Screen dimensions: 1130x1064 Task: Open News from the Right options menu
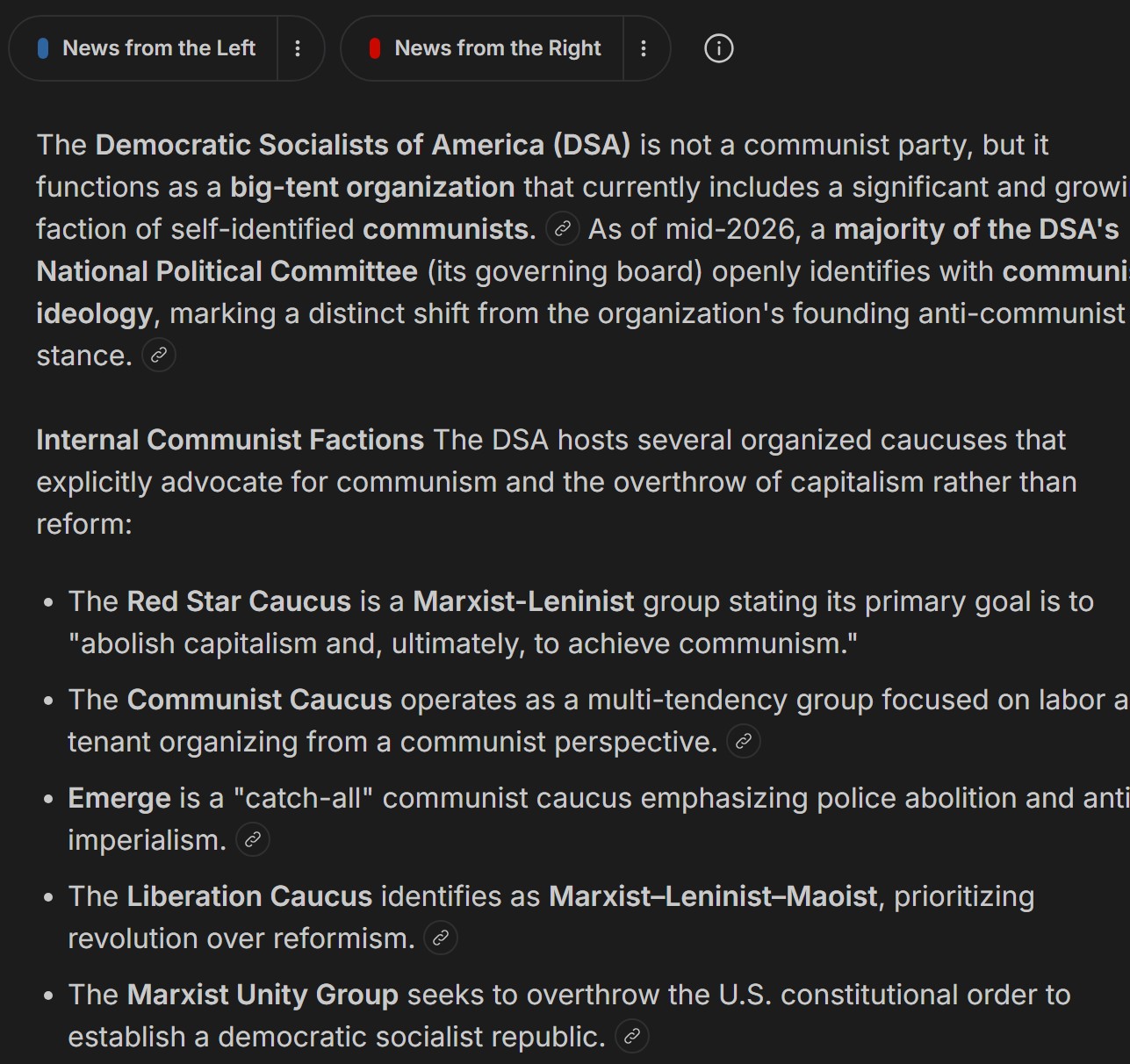point(644,48)
